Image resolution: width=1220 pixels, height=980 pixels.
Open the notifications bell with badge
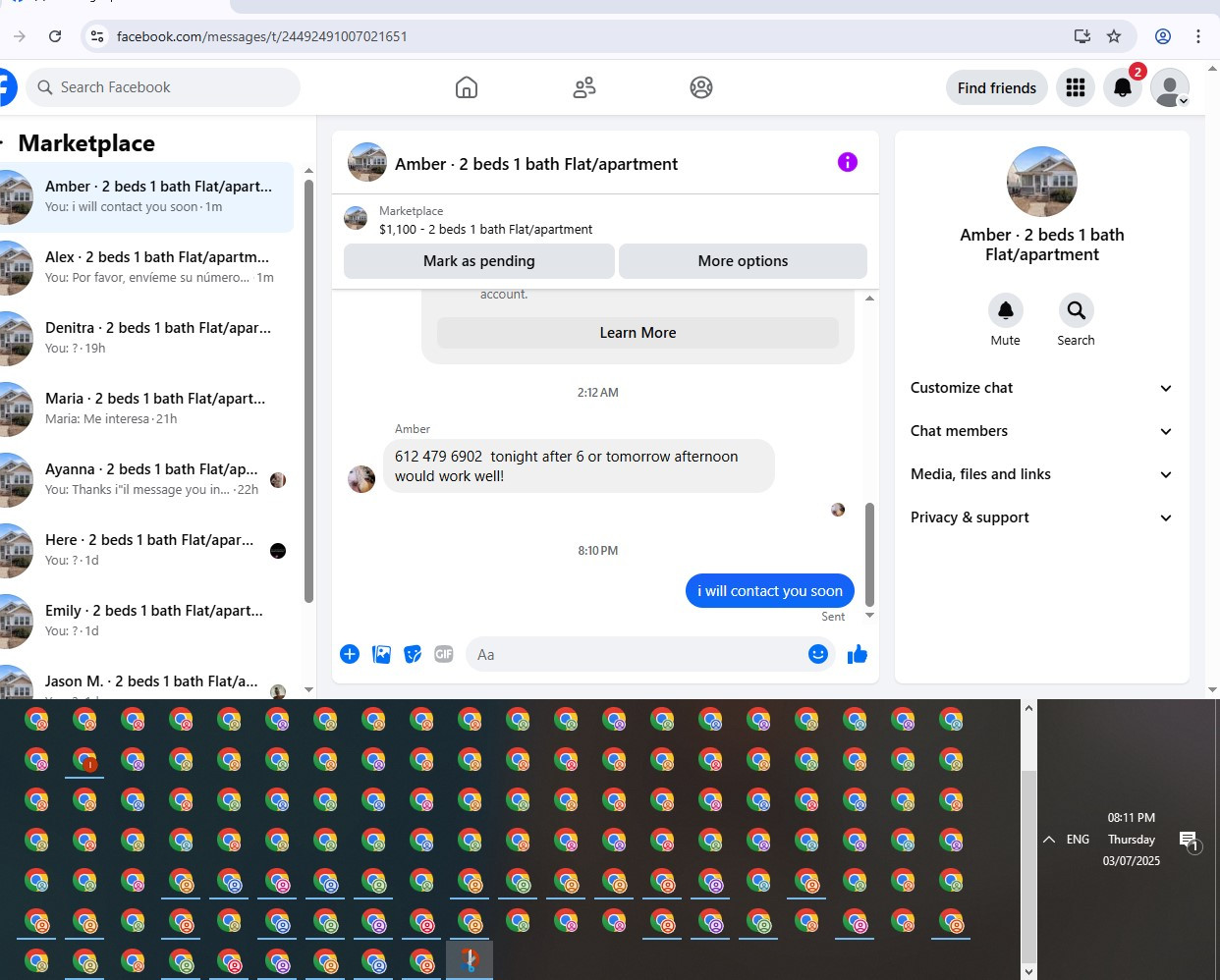click(1123, 87)
